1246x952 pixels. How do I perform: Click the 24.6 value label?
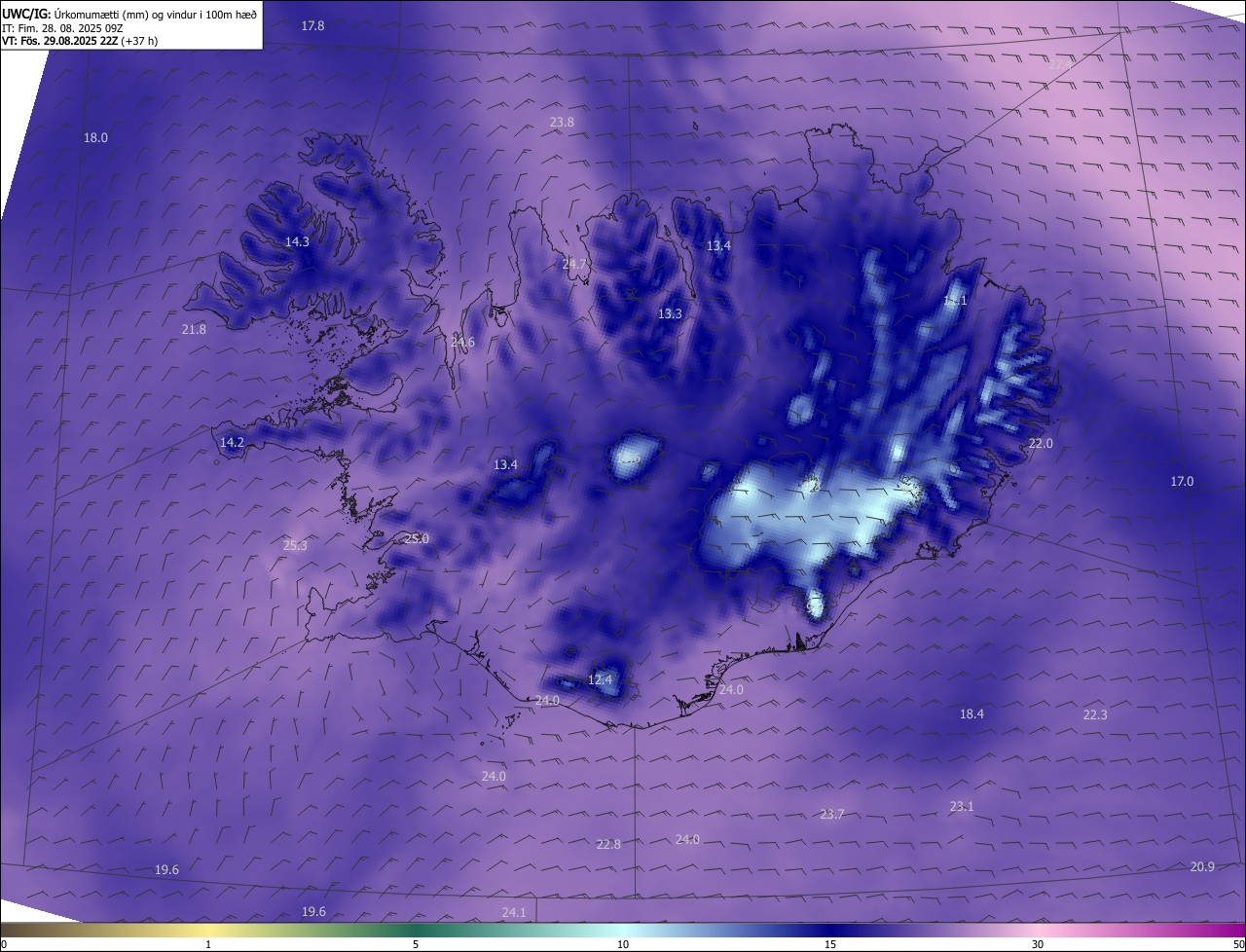462,343
